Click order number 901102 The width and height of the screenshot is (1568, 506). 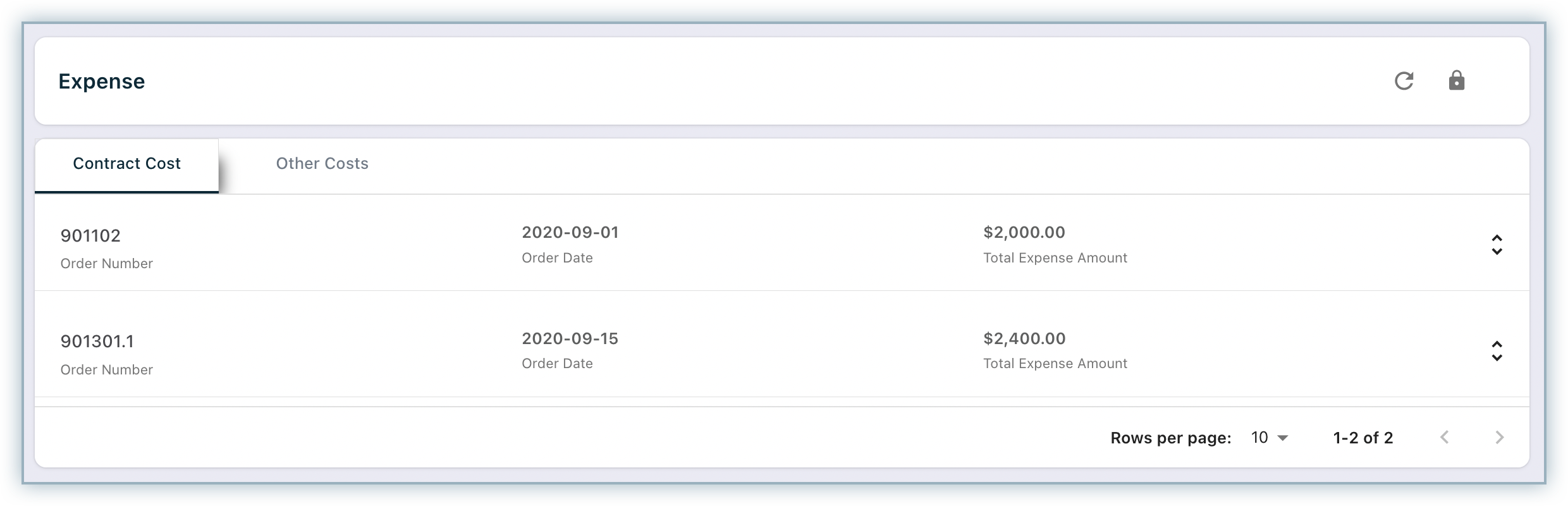pos(90,236)
